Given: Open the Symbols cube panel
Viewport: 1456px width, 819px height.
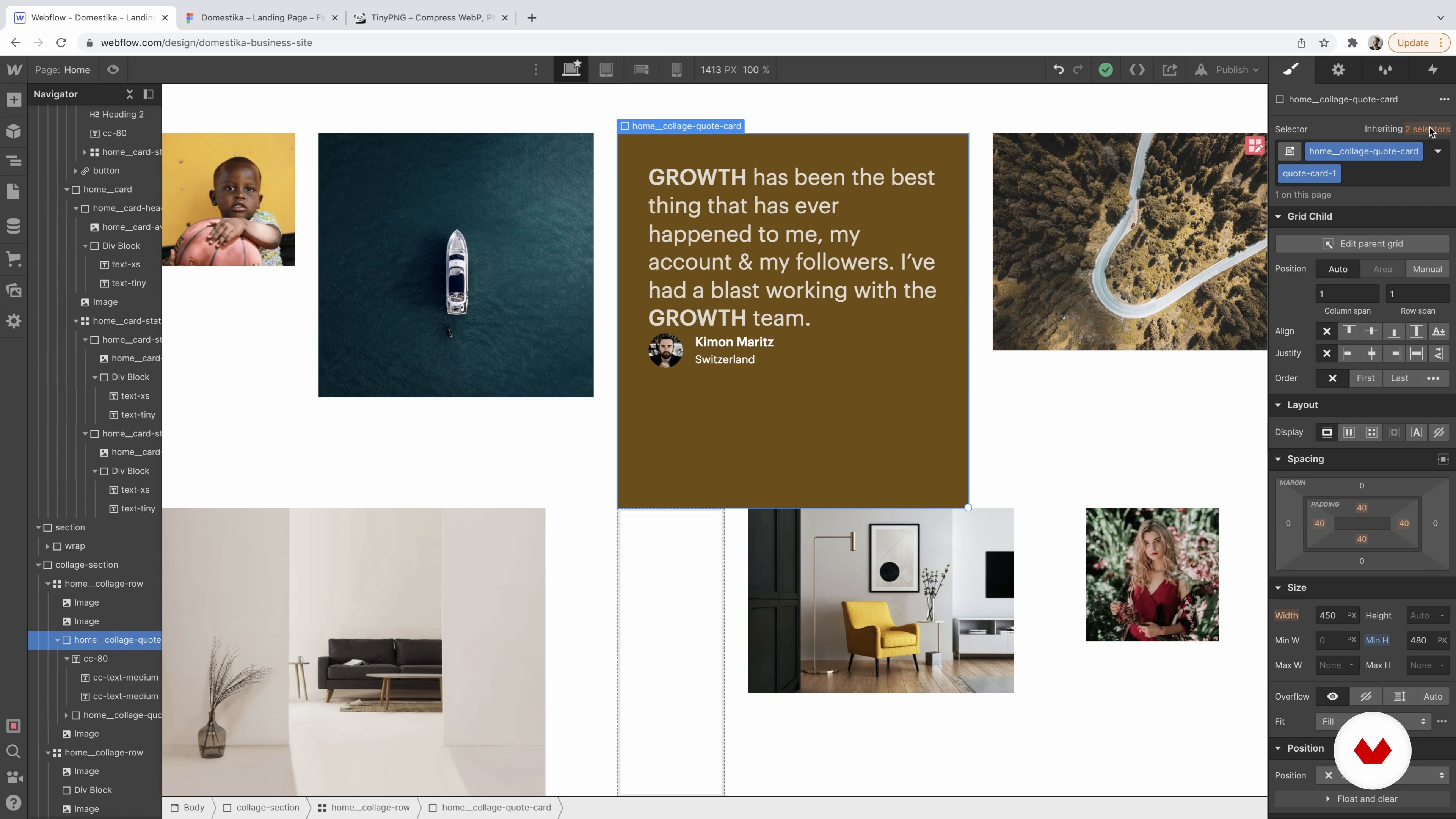Looking at the screenshot, I should 14,131.
